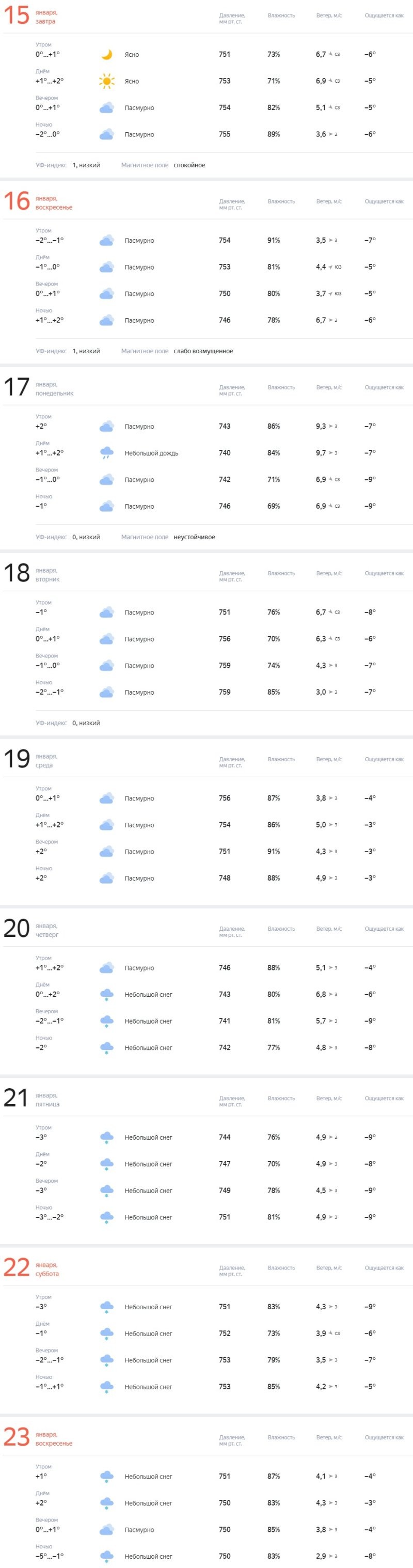Click the moon icon for January 15 morning
The width and height of the screenshot is (413, 1568).
coord(106,55)
